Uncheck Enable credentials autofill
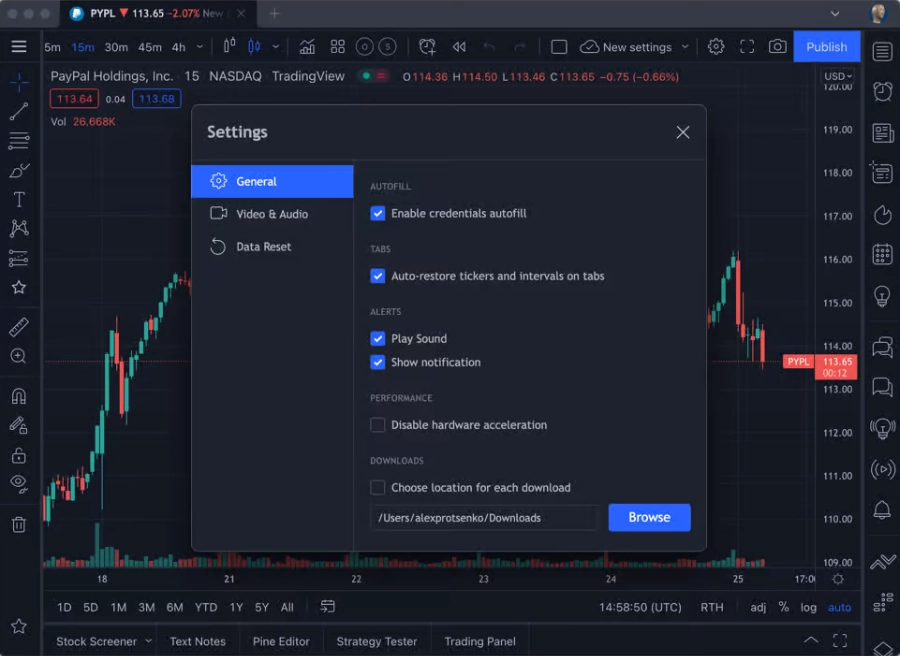 (377, 214)
